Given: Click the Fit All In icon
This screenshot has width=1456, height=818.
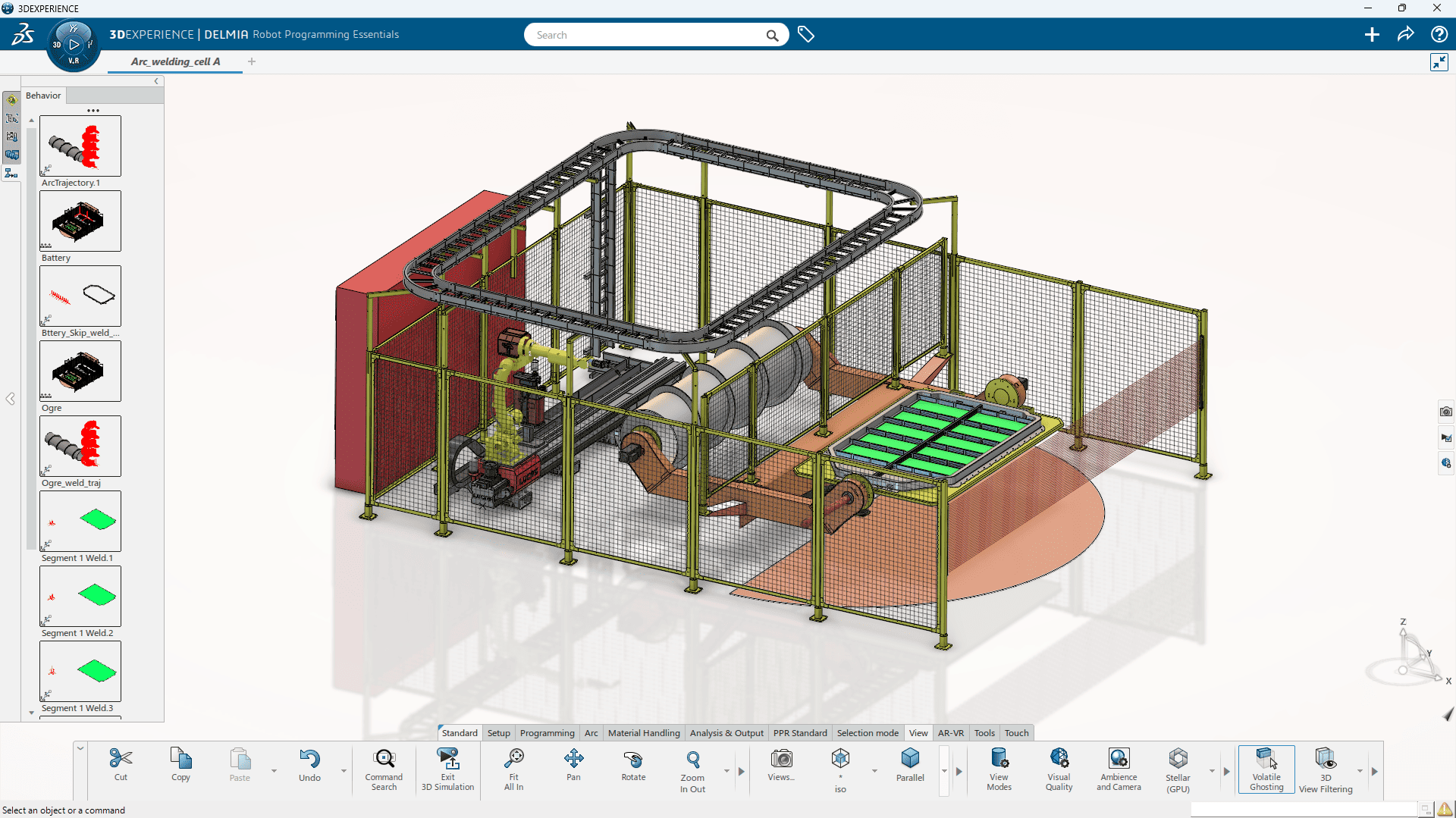Looking at the screenshot, I should 513,760.
